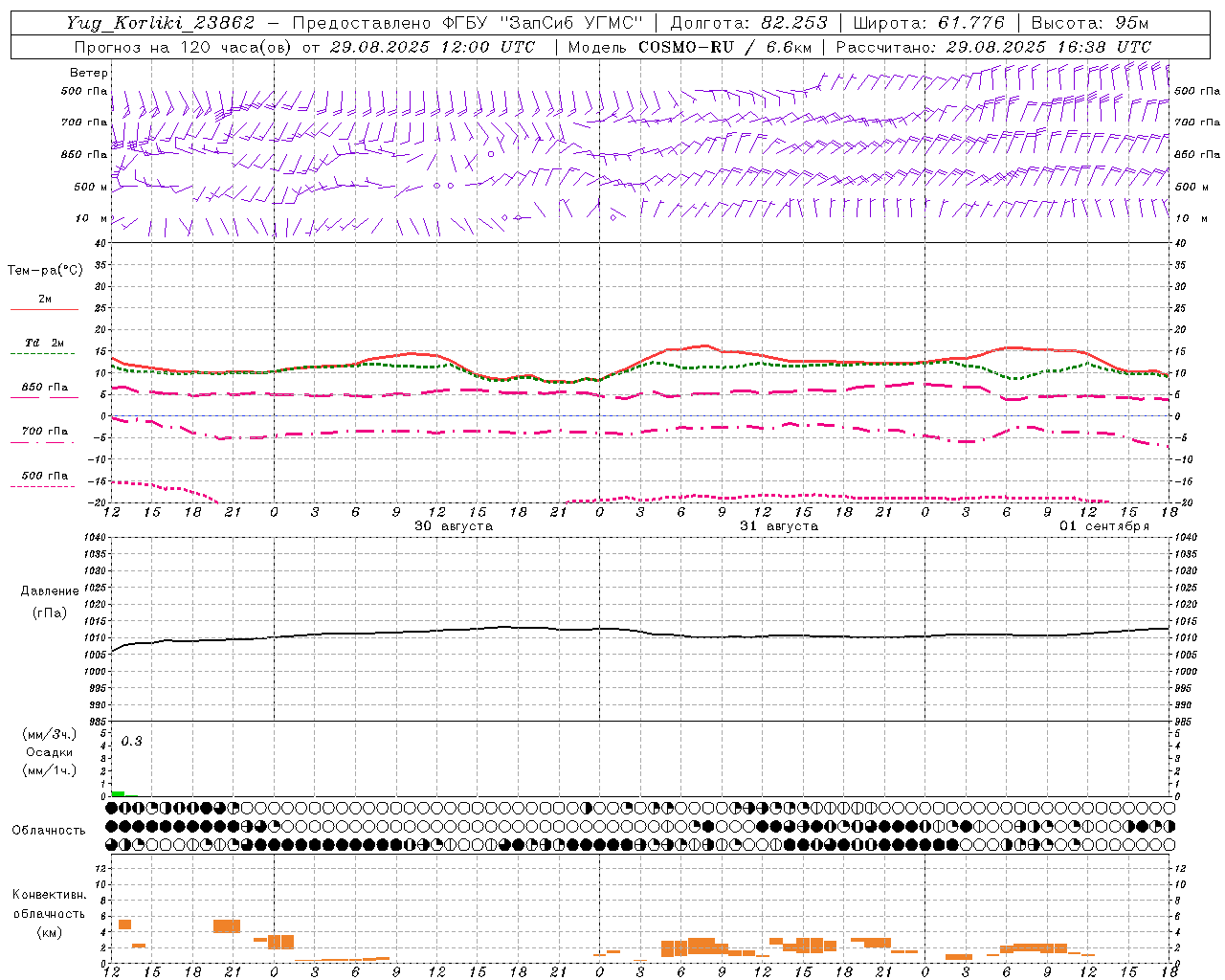This screenshot has width=1225, height=980.
Task: Click the precipitation amount '0.3'
Action: (132, 742)
